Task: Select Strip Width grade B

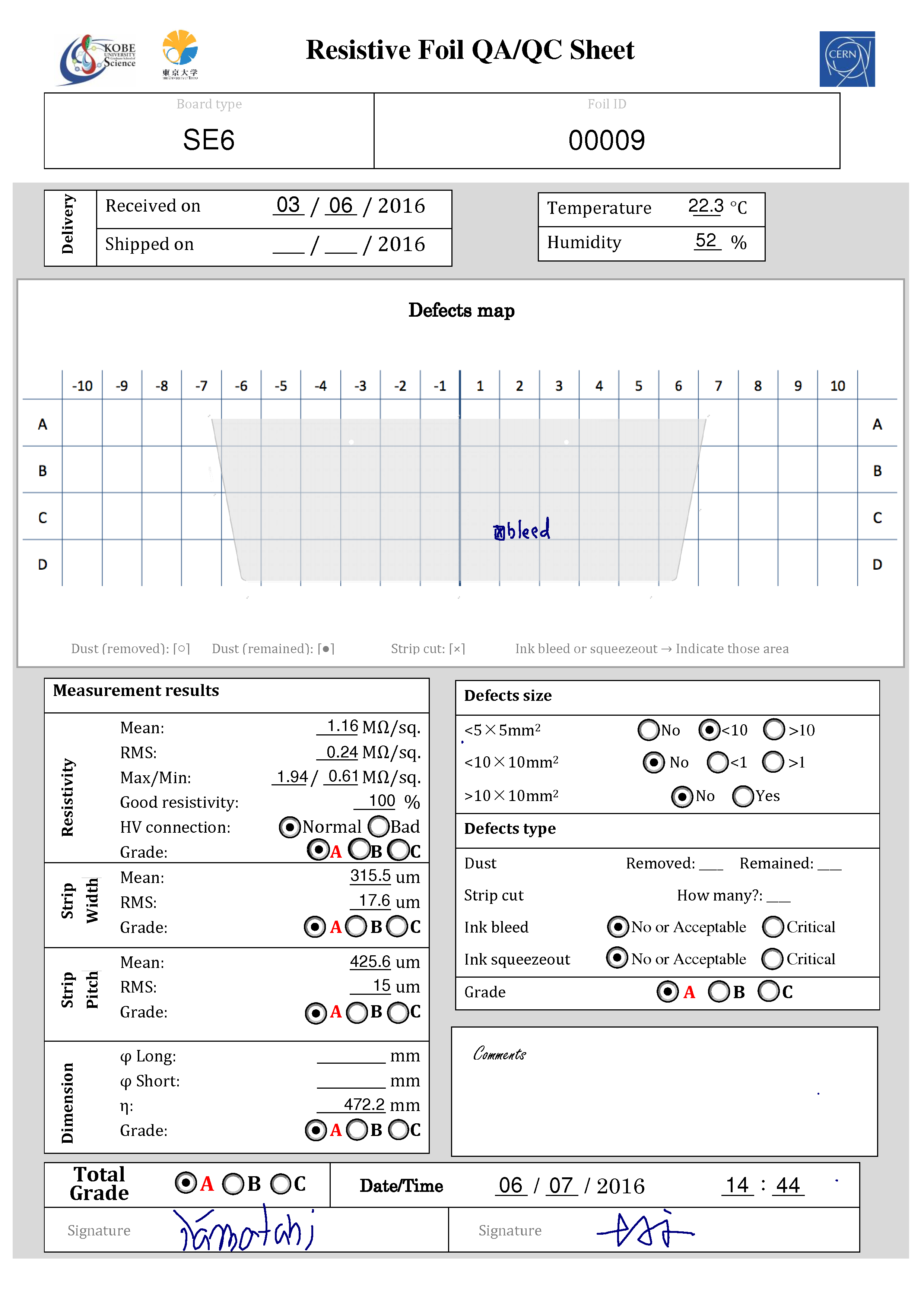Action: pos(357,926)
